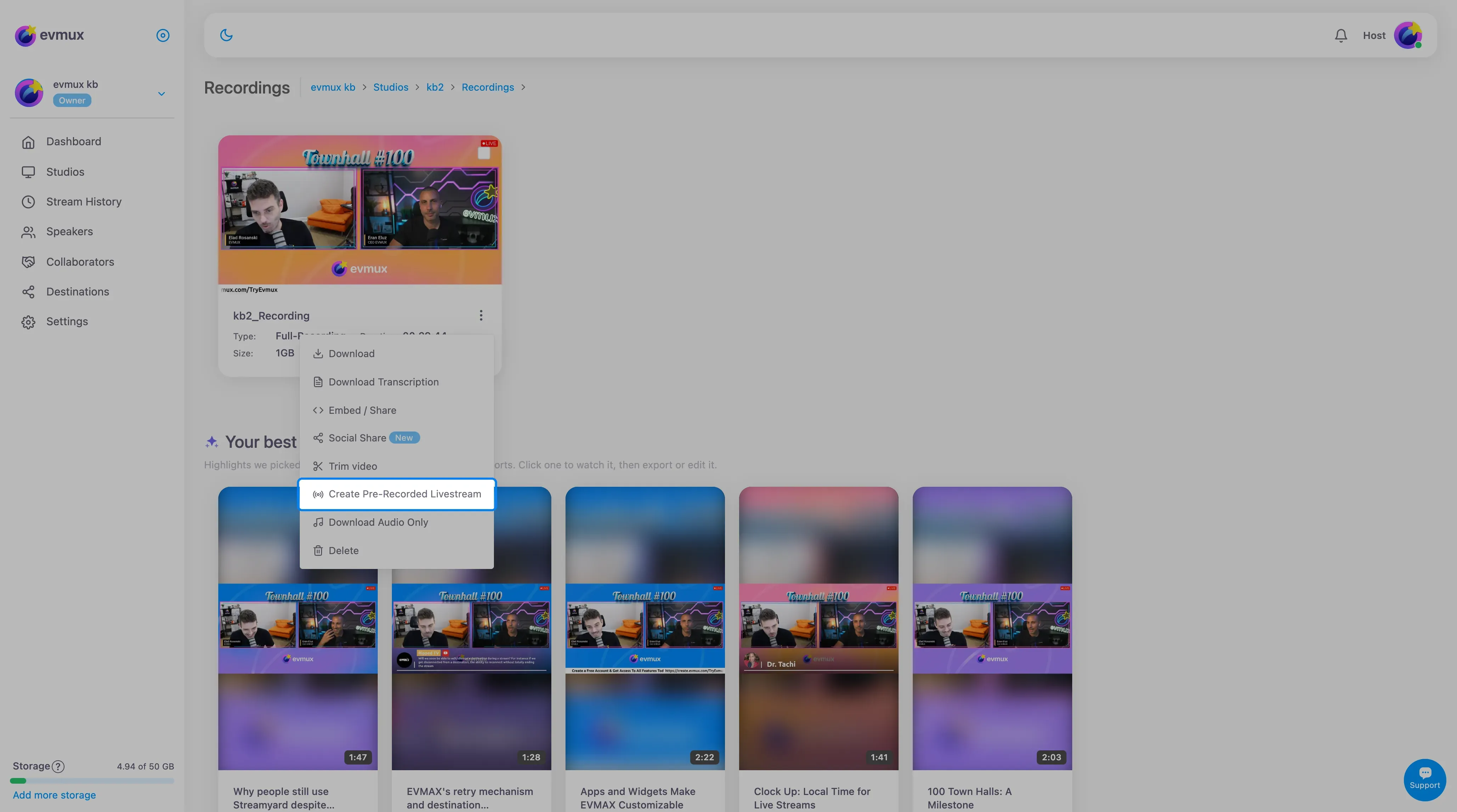Image resolution: width=1457 pixels, height=812 pixels.
Task: Choose Trim video from menu
Action: [x=396, y=467]
